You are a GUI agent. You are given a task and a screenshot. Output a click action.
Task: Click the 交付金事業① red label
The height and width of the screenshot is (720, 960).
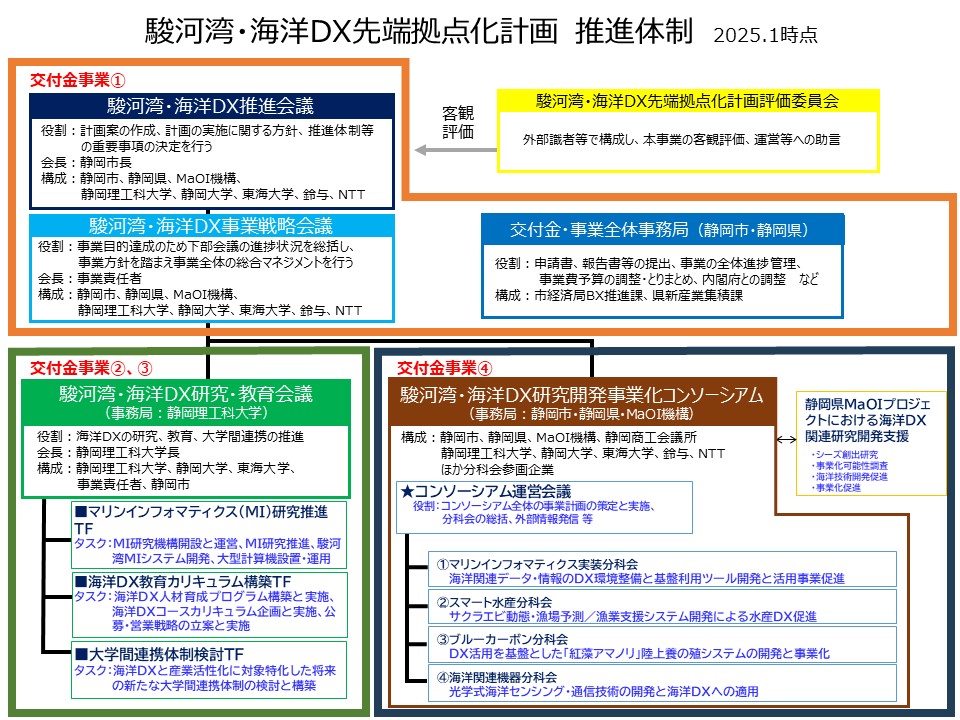point(78,80)
